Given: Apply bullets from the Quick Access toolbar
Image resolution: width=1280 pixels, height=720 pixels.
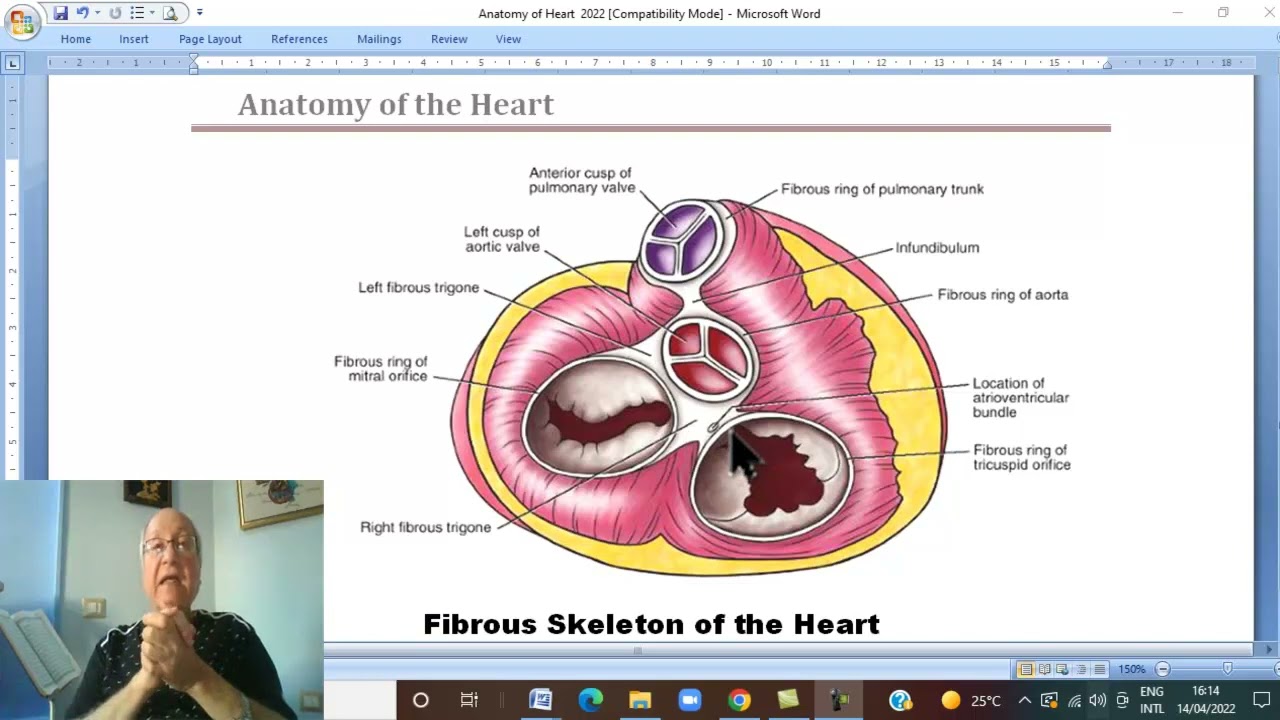Looking at the screenshot, I should tap(137, 13).
